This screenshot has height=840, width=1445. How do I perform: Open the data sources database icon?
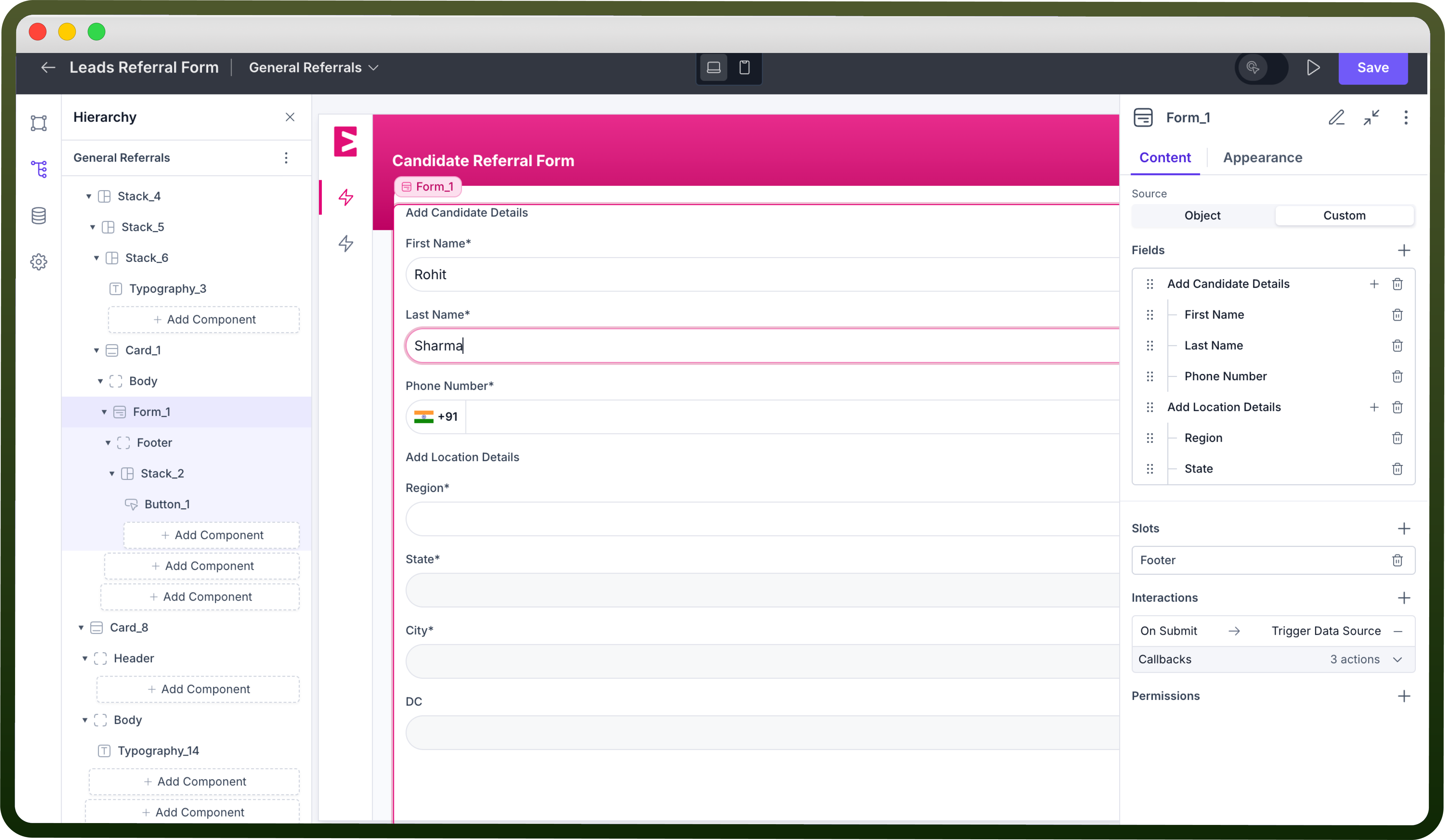click(38, 216)
